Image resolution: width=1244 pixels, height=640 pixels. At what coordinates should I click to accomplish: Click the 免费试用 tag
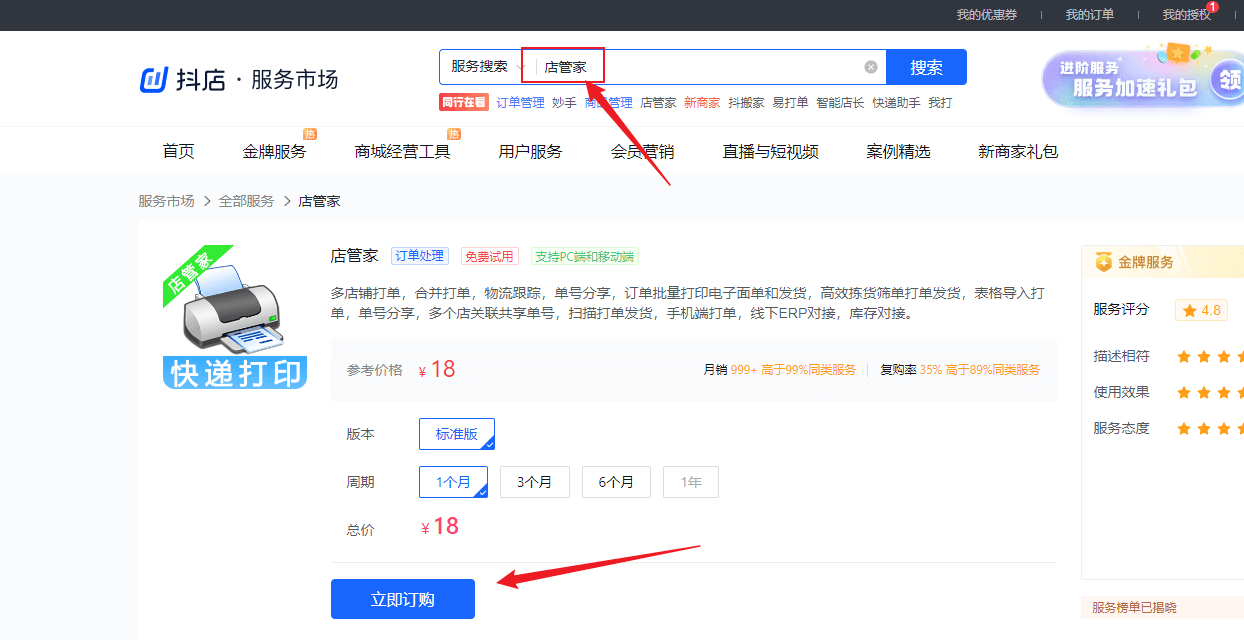[489, 256]
